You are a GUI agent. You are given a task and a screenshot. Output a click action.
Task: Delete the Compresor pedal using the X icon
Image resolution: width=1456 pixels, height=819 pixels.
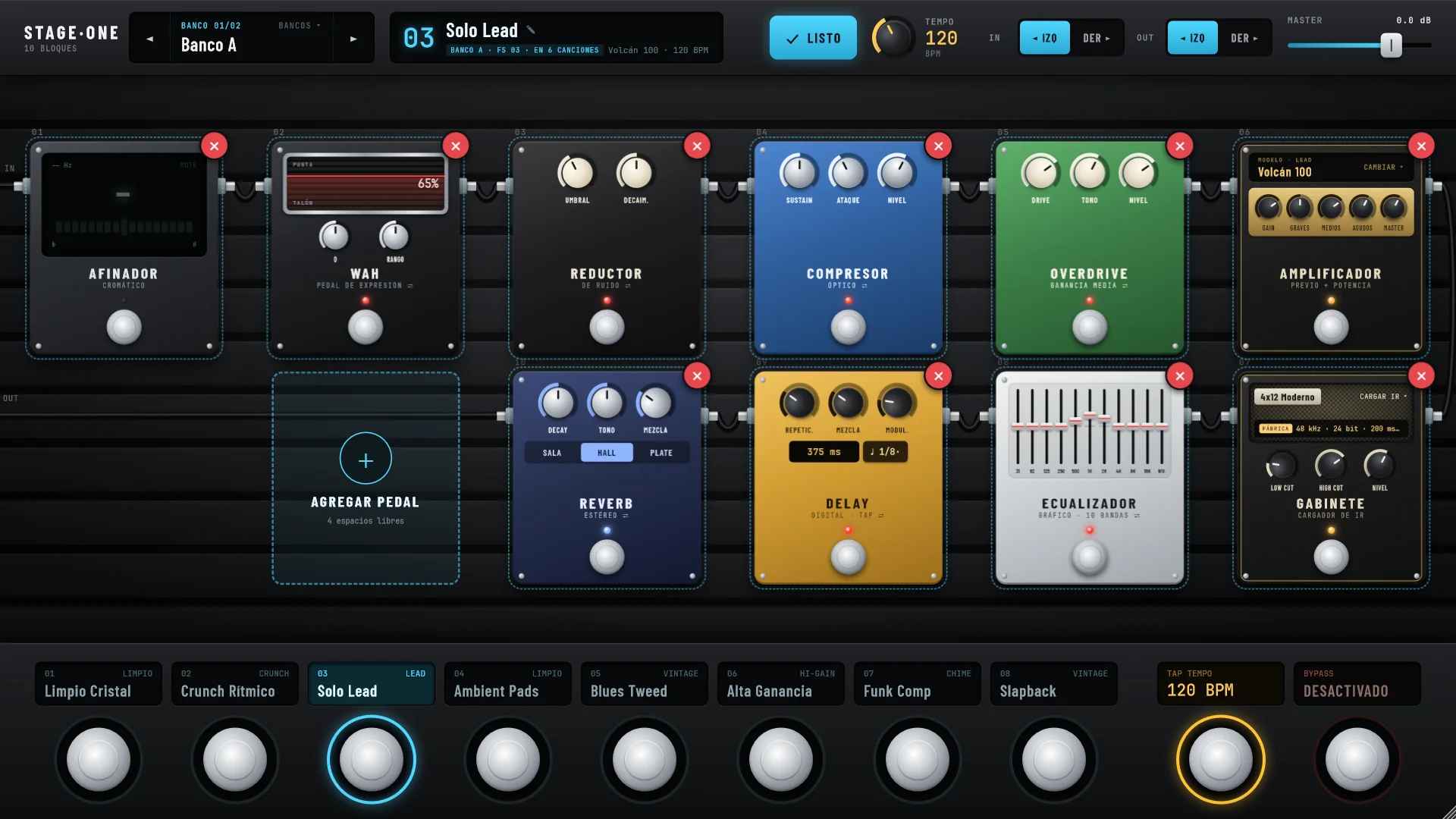point(939,146)
